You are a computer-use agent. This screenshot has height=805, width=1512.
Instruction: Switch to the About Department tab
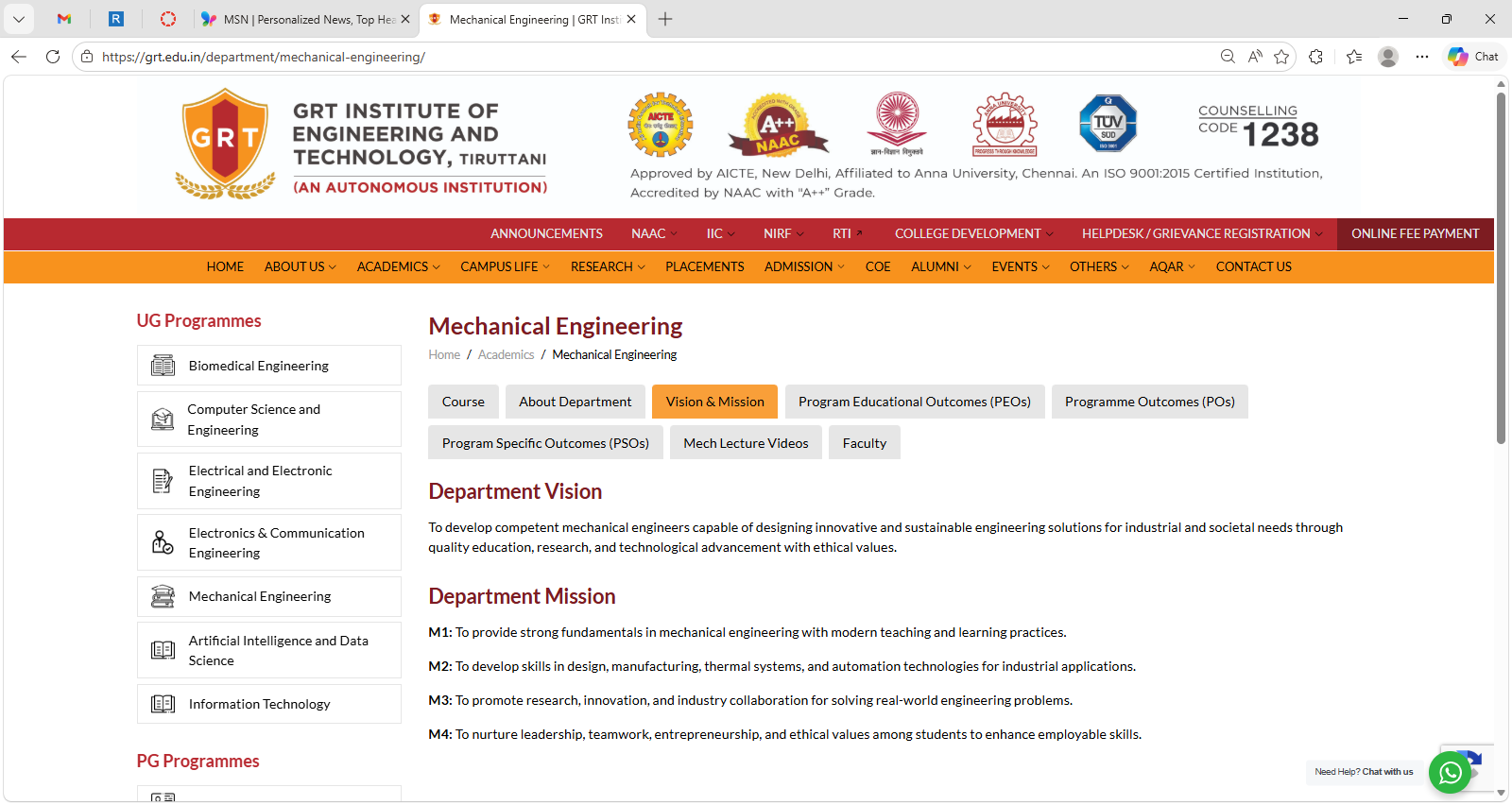(575, 402)
